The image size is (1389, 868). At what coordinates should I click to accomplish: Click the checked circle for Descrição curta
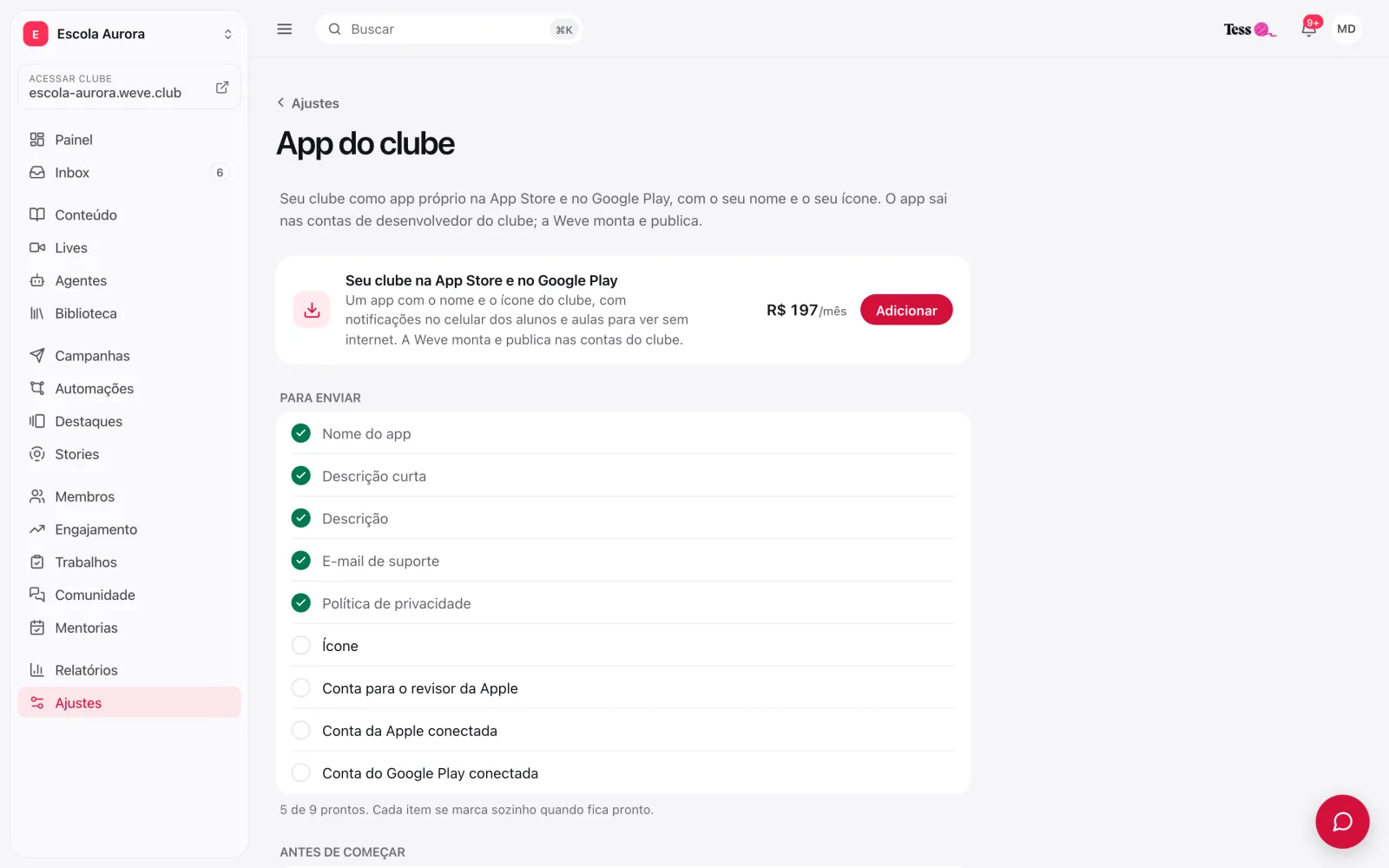301,476
